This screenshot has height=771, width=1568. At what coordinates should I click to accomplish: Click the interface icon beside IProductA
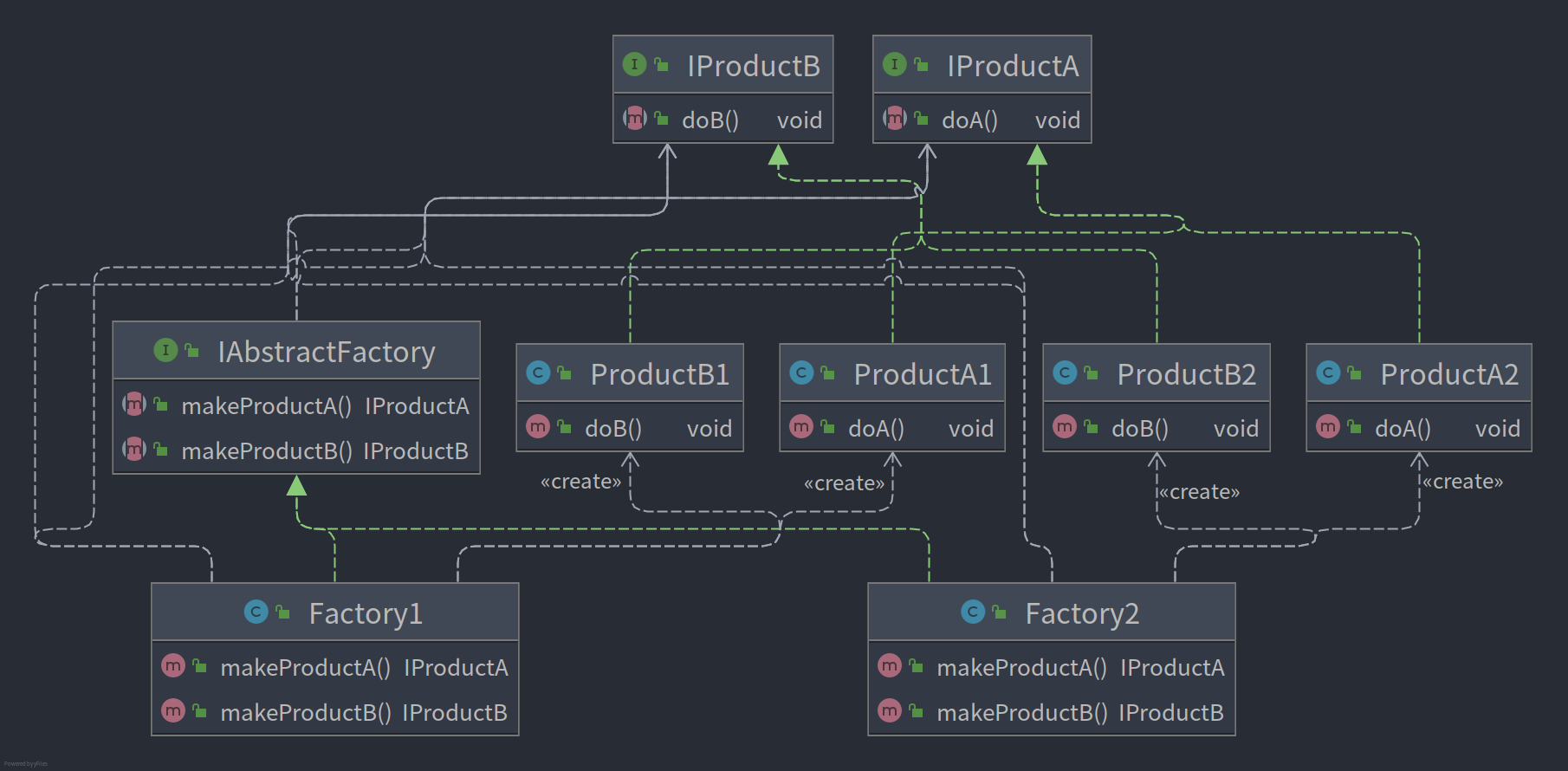[894, 64]
